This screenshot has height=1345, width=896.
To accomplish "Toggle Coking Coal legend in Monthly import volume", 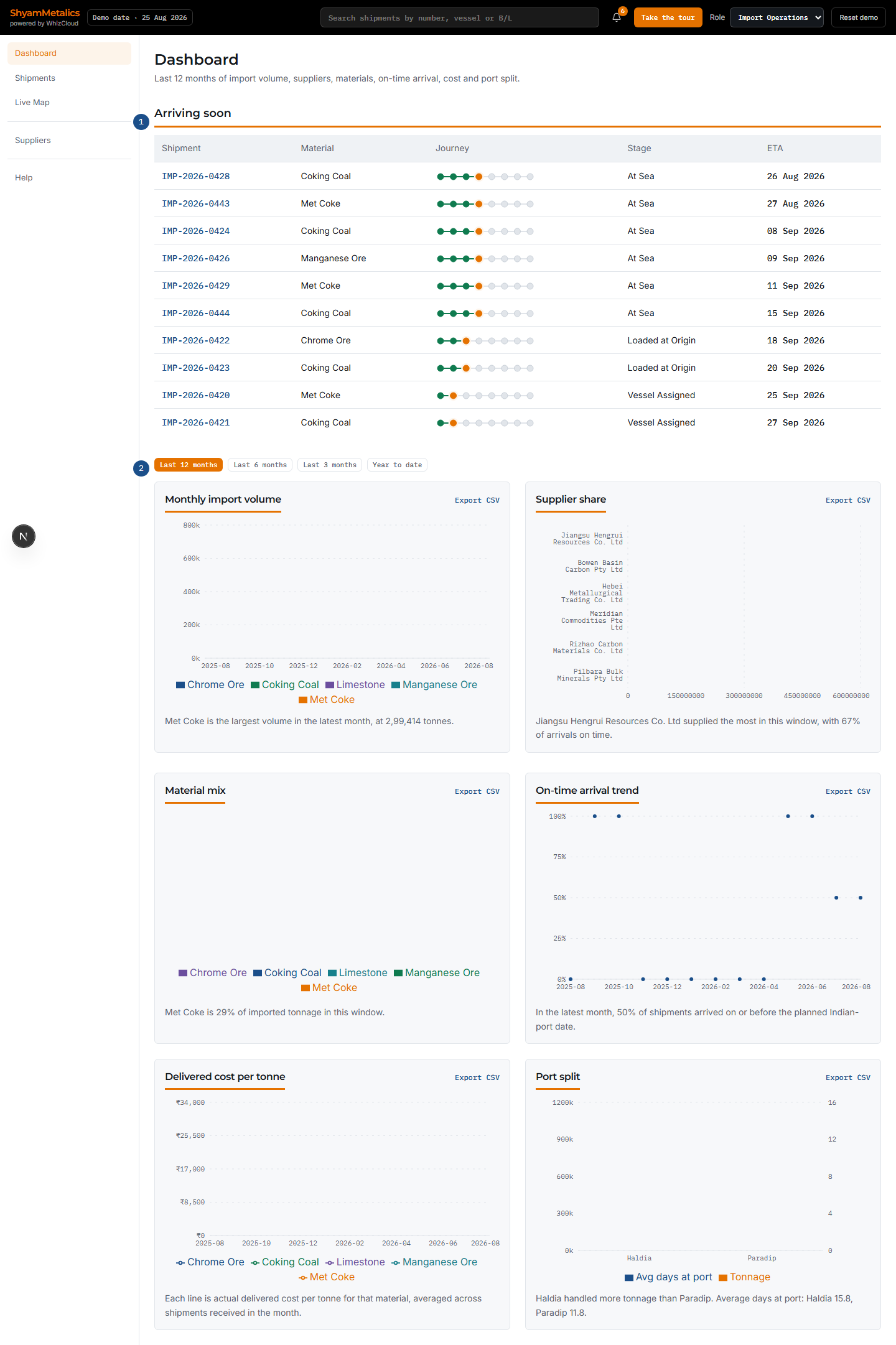I will [285, 684].
